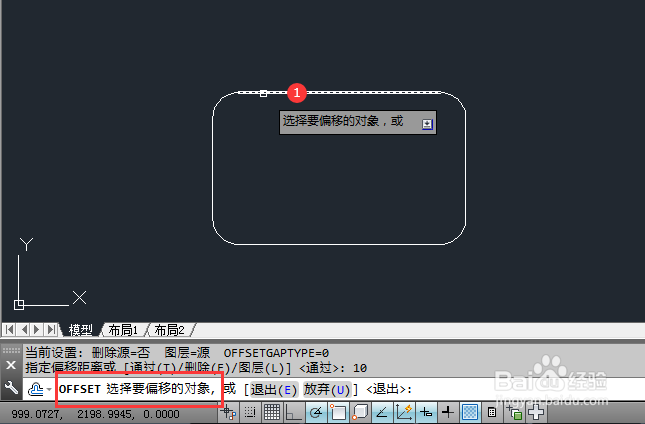The width and height of the screenshot is (645, 424).
Task: Toggle Dynamic UCS lightning icon
Action: (x=404, y=412)
